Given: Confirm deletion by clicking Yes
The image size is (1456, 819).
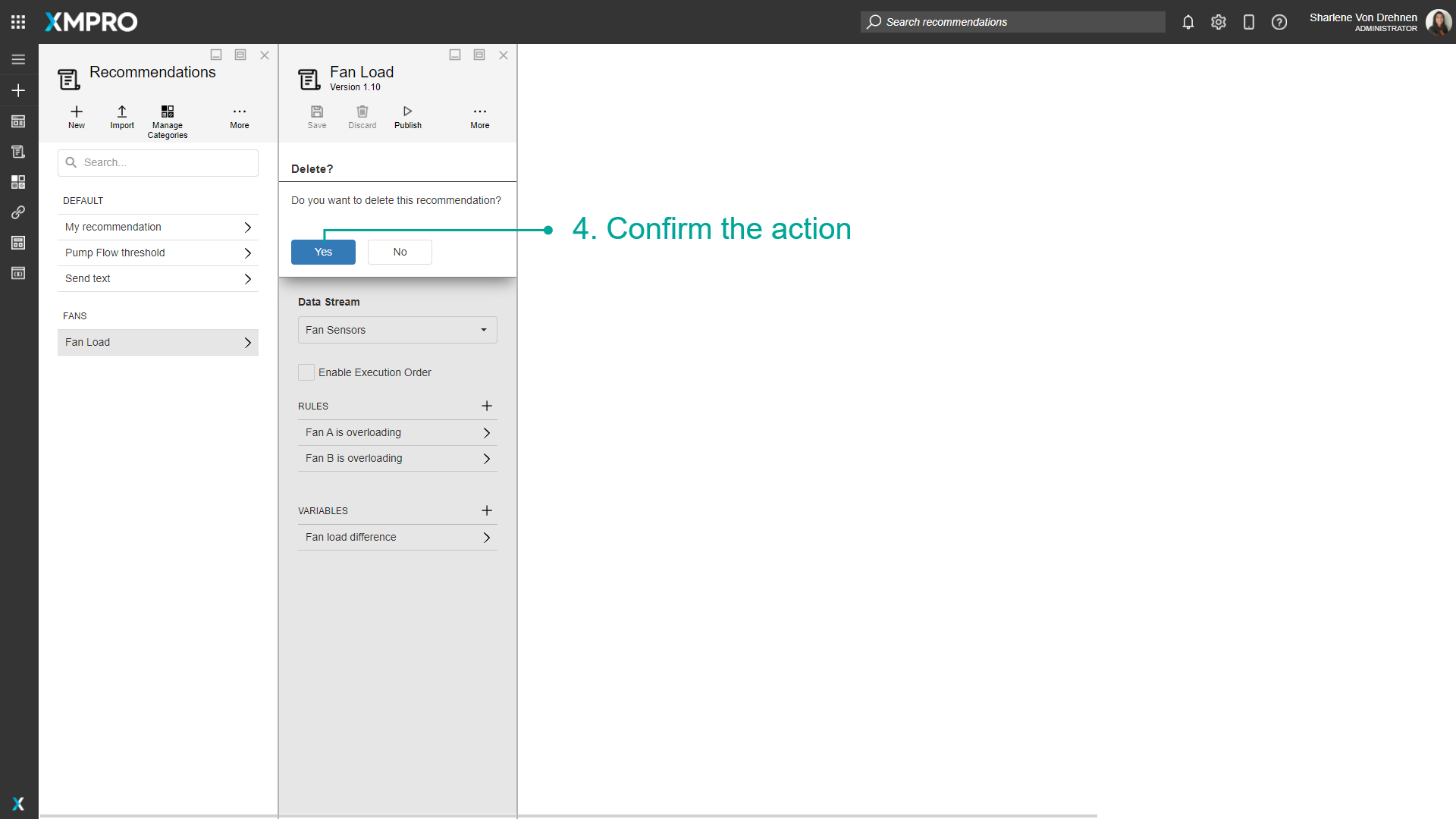Looking at the screenshot, I should [322, 252].
